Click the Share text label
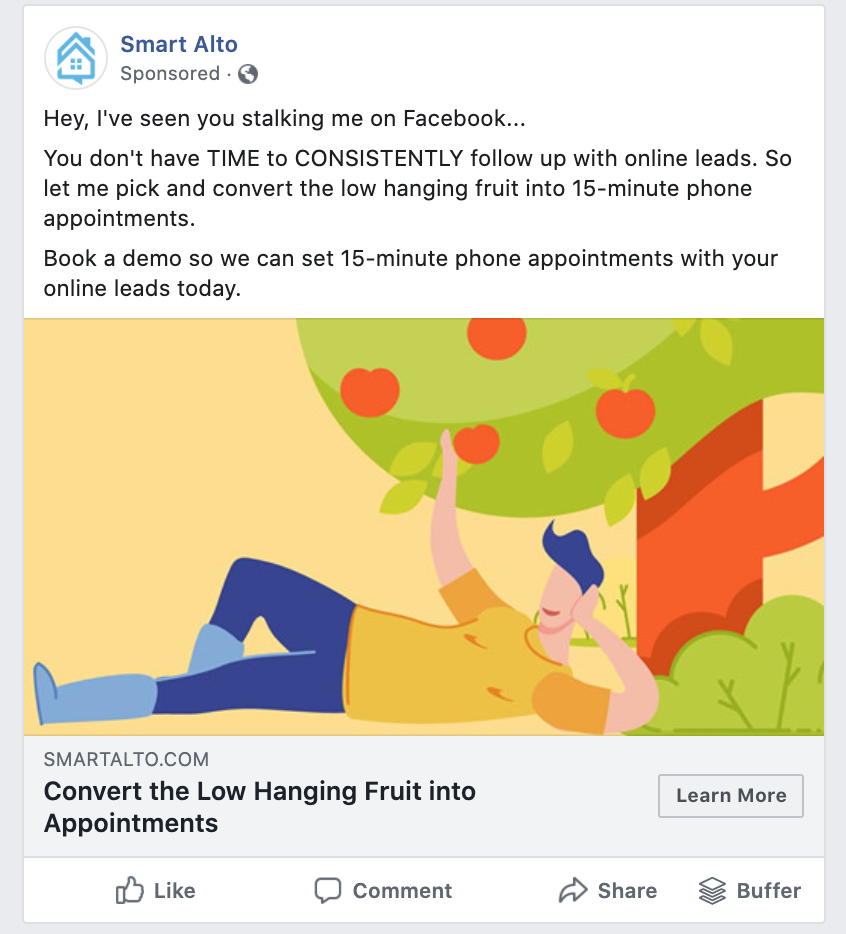 [627, 891]
